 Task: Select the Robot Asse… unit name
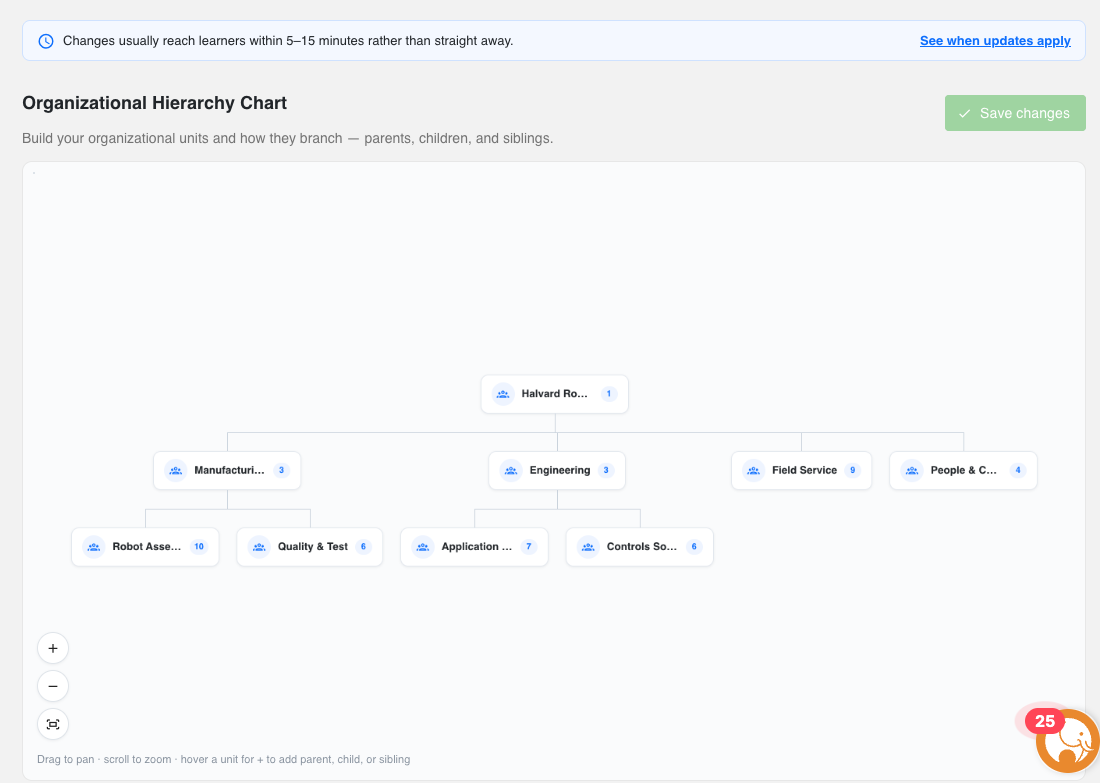pos(147,547)
